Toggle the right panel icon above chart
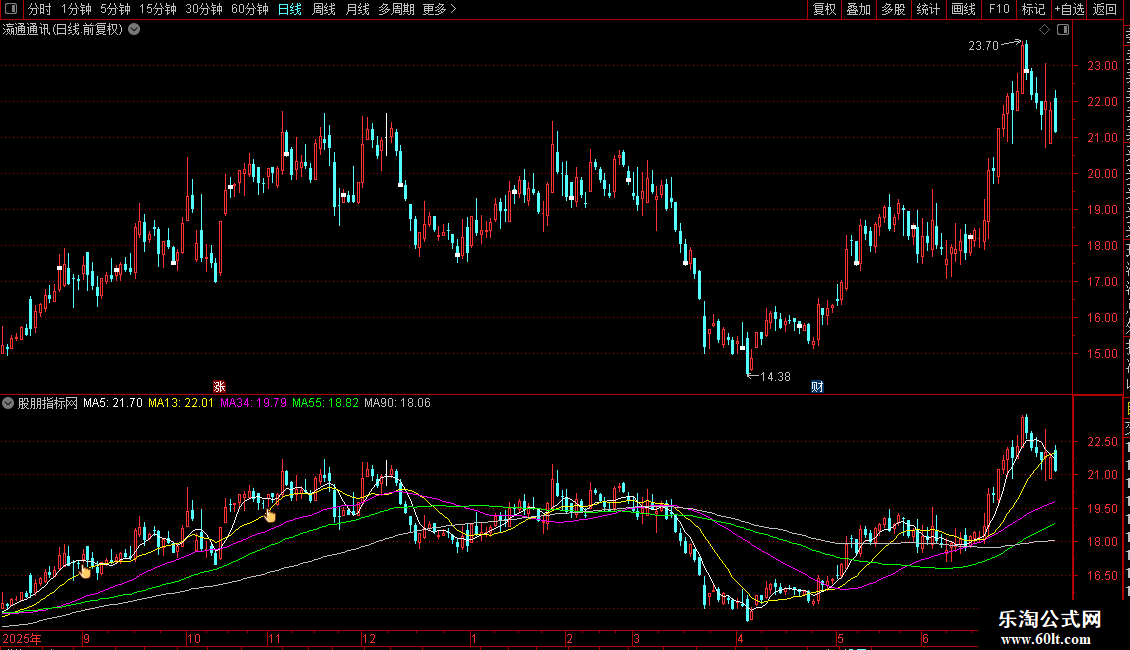 (1063, 30)
